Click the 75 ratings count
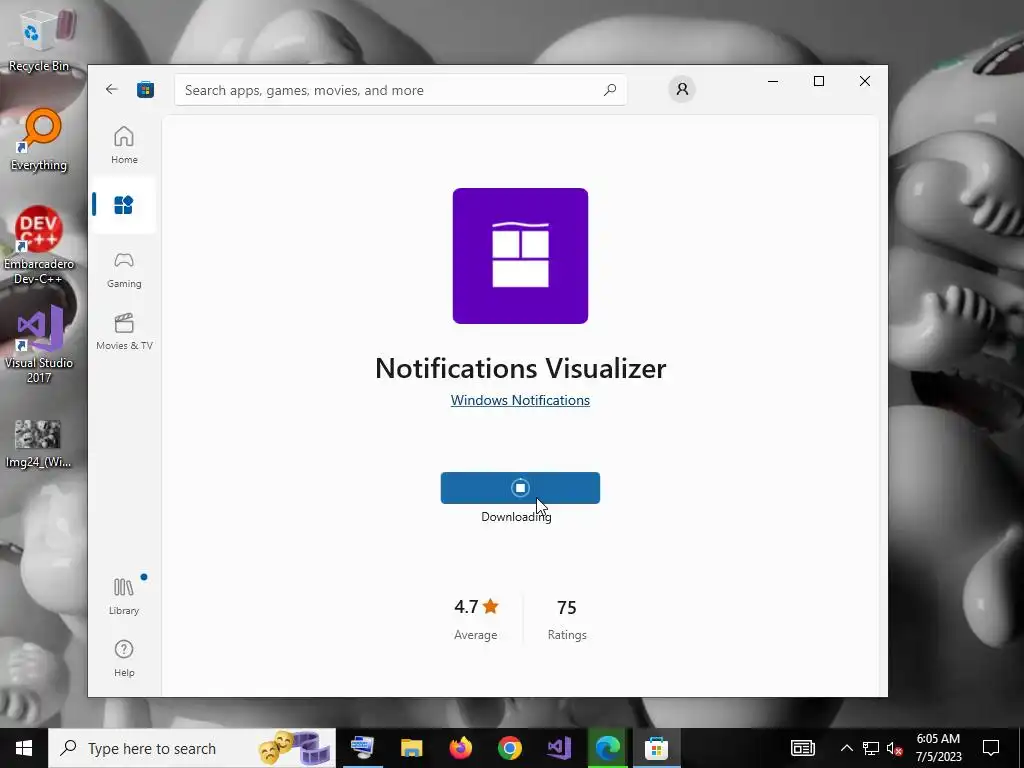The height and width of the screenshot is (768, 1024). pyautogui.click(x=566, y=608)
